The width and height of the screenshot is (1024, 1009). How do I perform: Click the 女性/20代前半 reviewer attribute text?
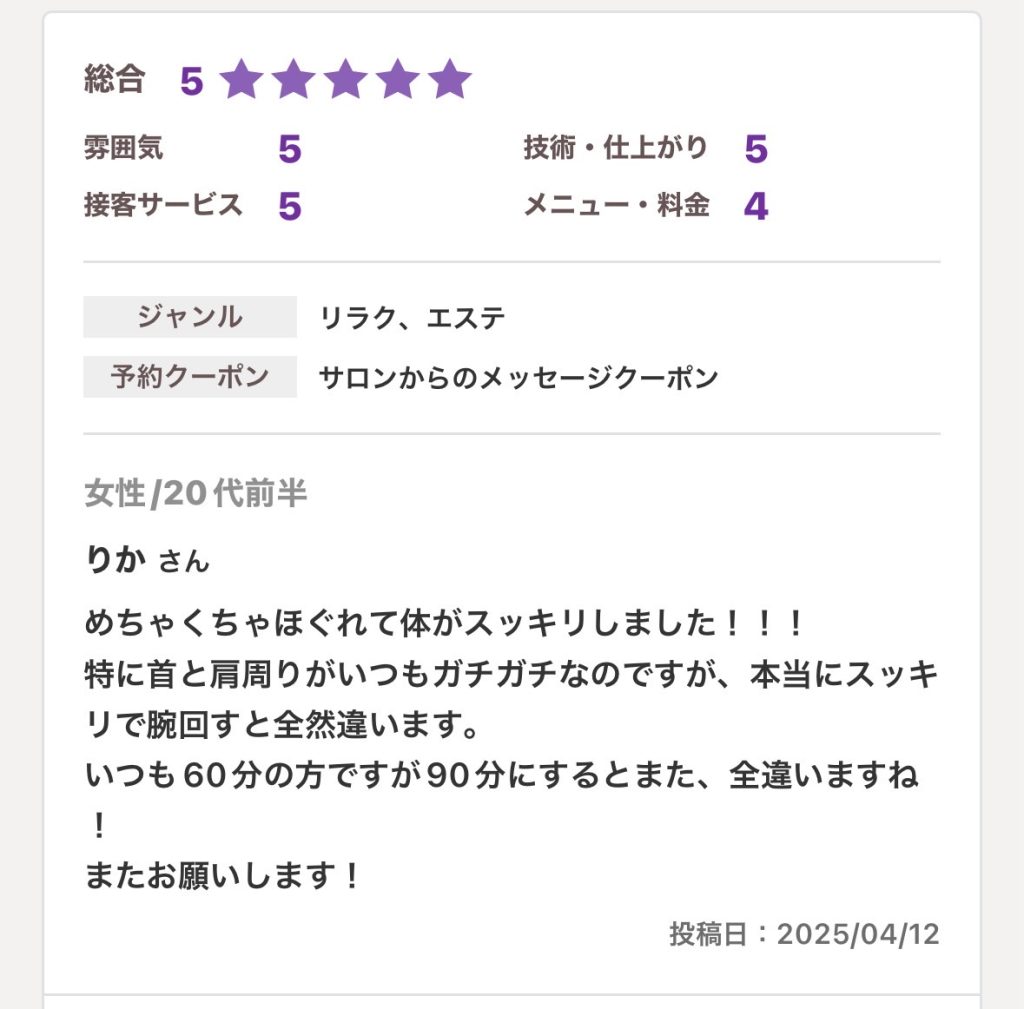[x=195, y=493]
